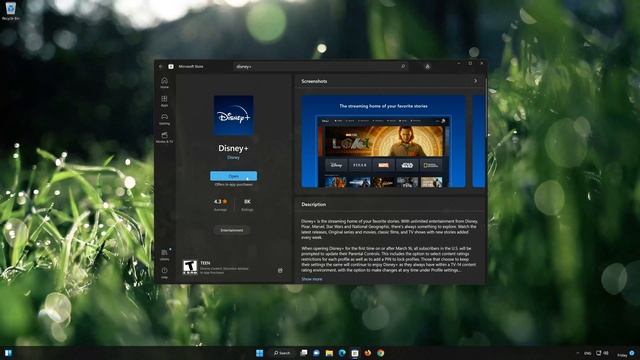Click the 8K ratings count
Viewport: 640px width, 360px height.
[247, 204]
